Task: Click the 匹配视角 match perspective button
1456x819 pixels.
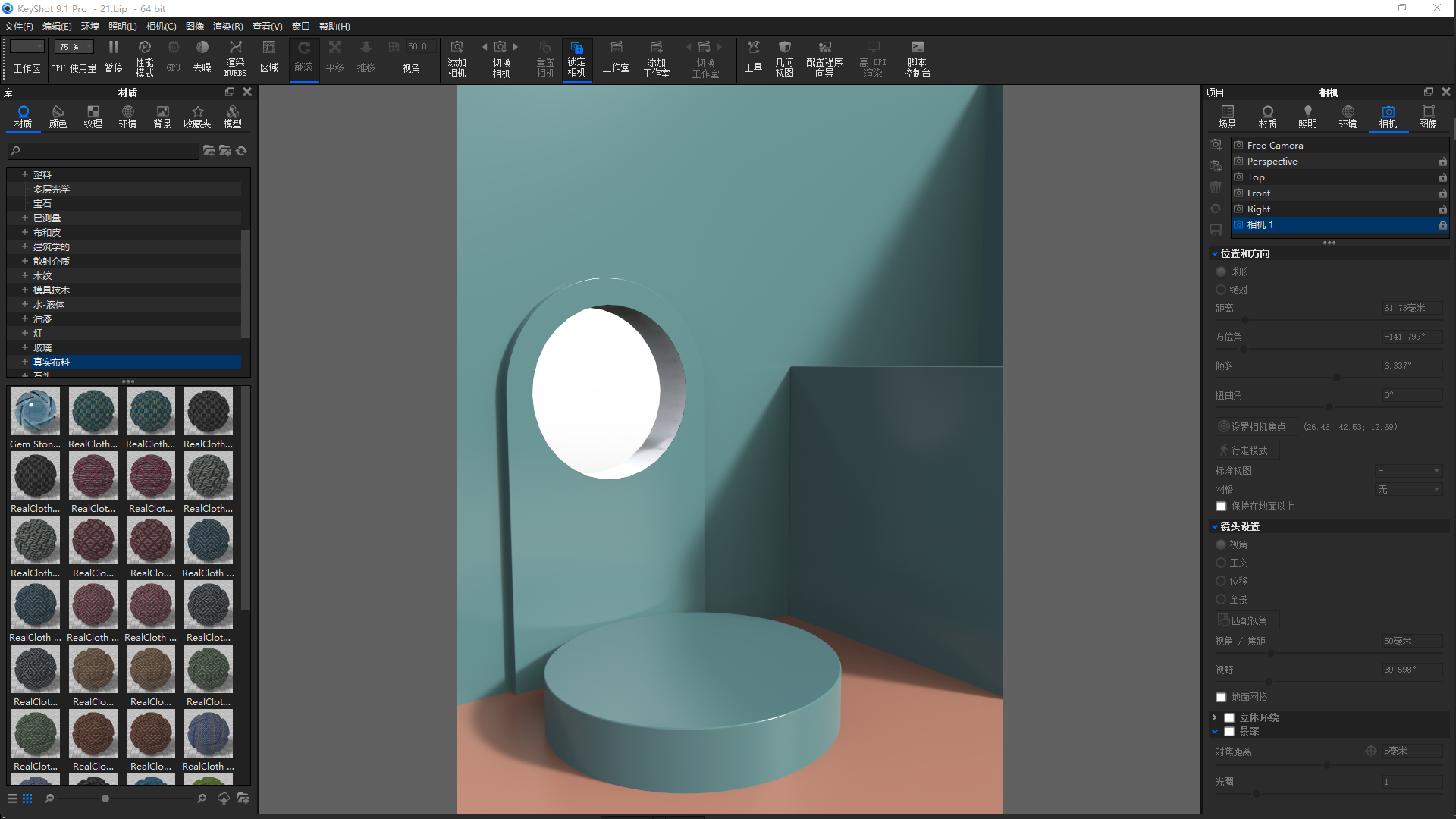Action: (x=1247, y=620)
